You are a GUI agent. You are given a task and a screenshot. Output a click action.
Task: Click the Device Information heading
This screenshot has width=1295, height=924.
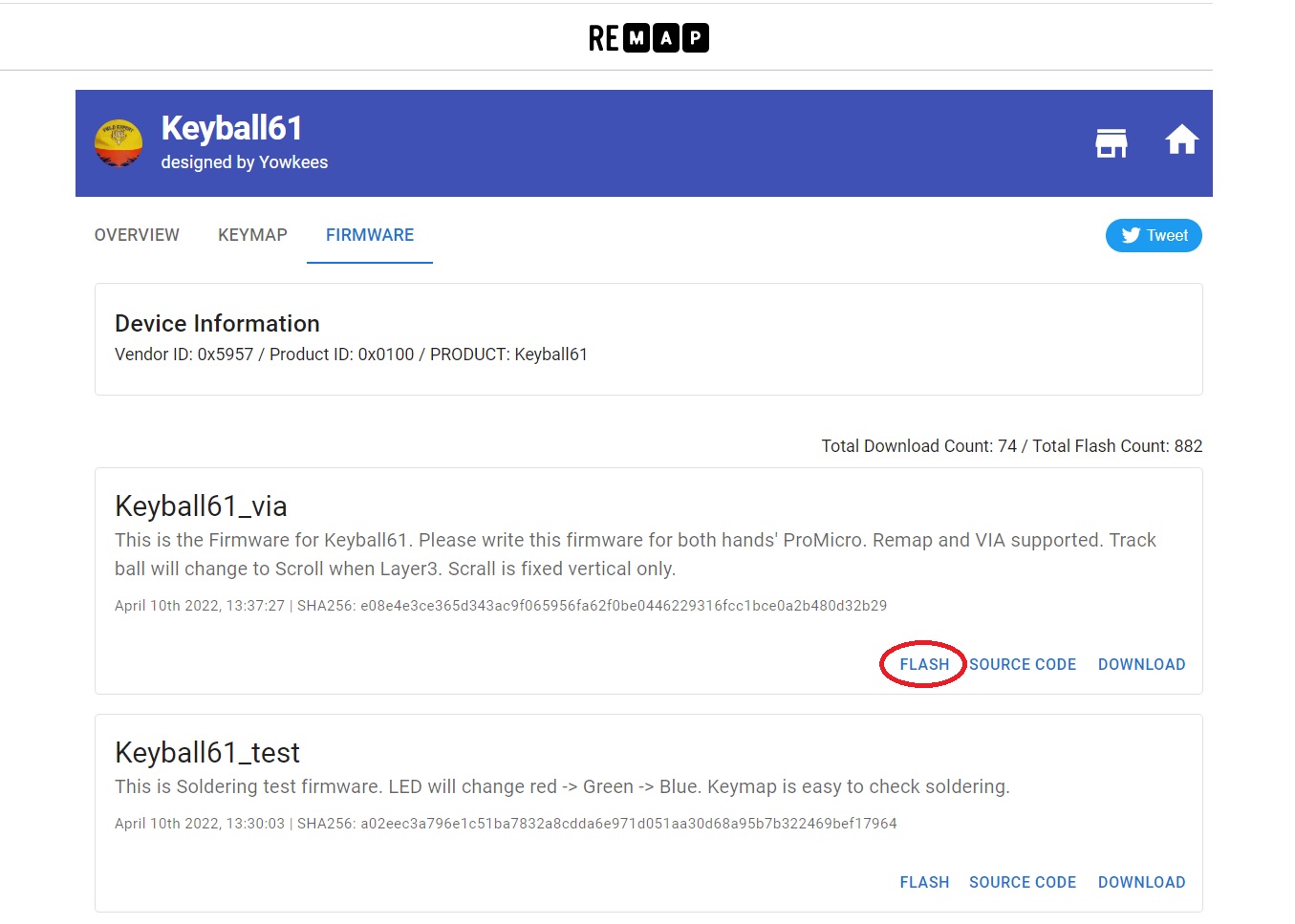[217, 324]
